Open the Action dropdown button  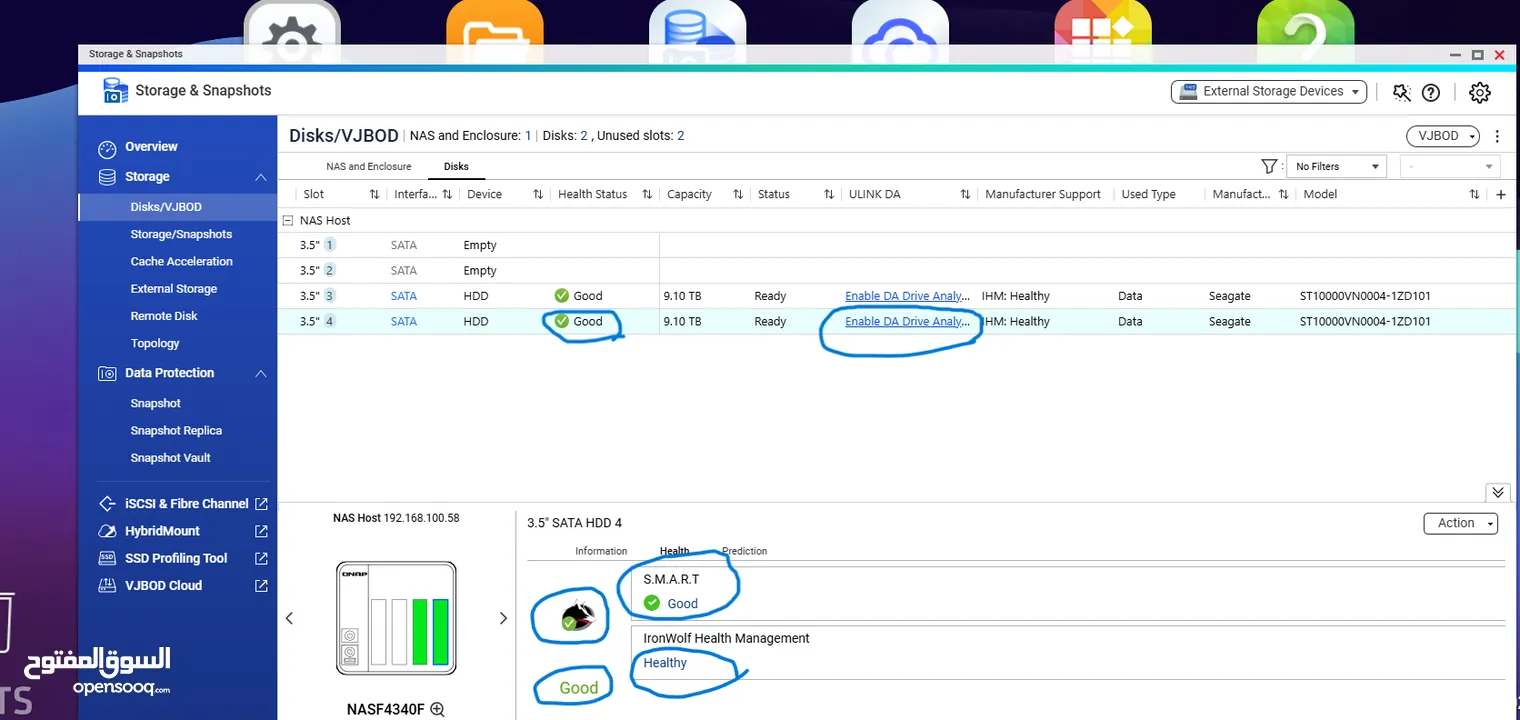point(1460,523)
